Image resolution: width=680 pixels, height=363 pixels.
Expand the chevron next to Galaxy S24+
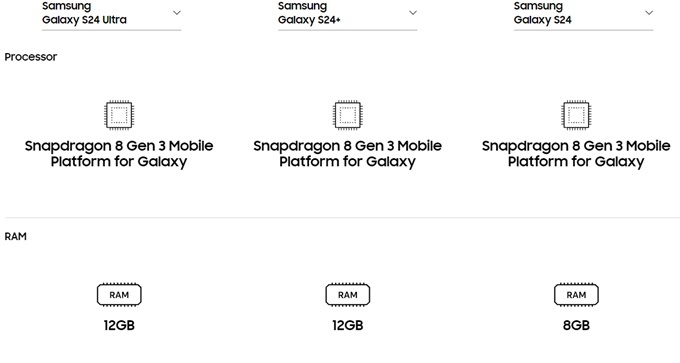(x=413, y=13)
